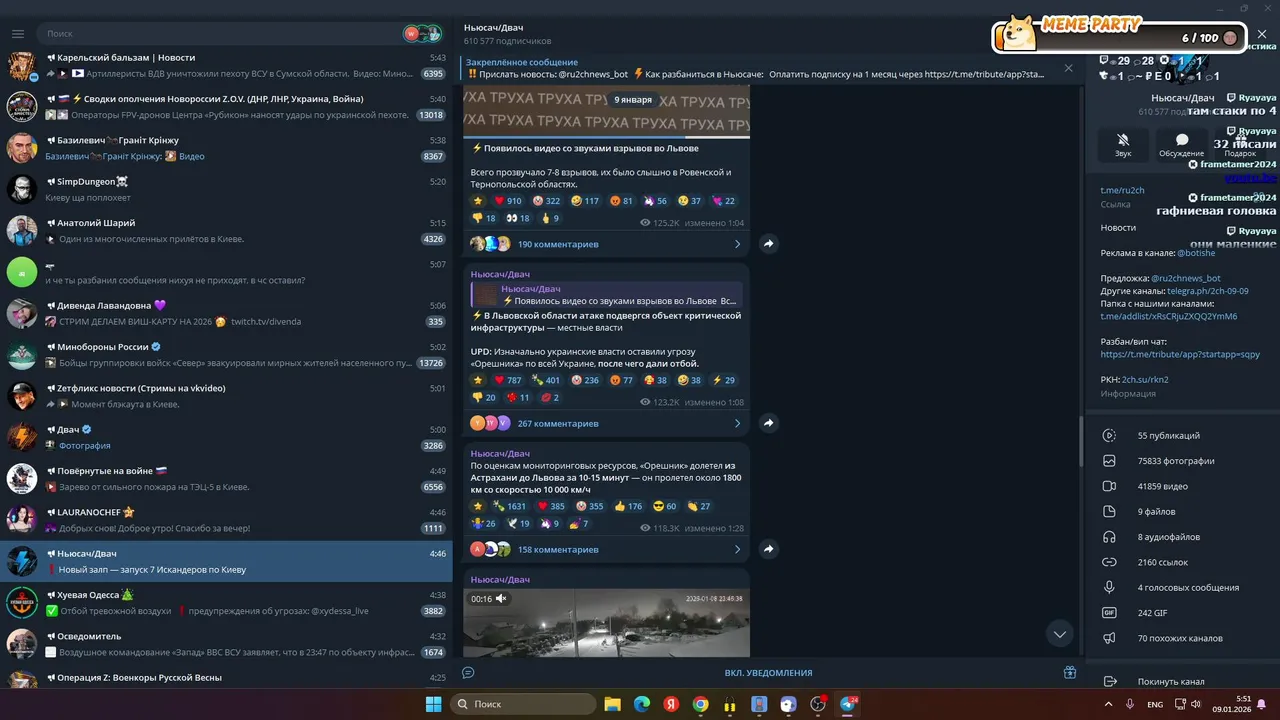Toggle heart reaction showing 787
This screenshot has height=720, width=1280.
click(x=509, y=380)
